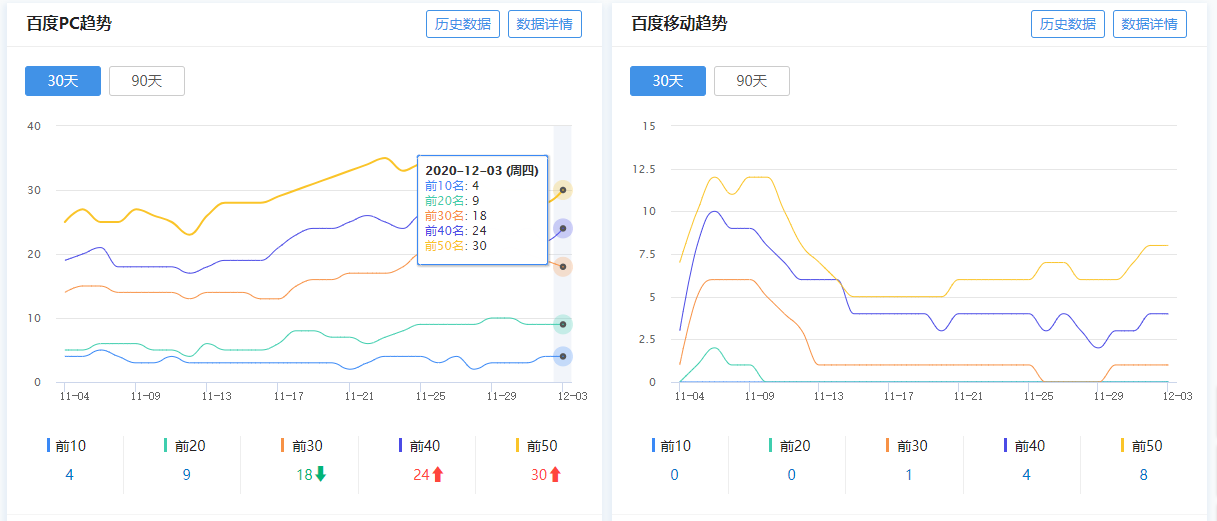Click the 前40 color swatch in mobile legend
Screen dimensions: 1217x521
point(1006,446)
